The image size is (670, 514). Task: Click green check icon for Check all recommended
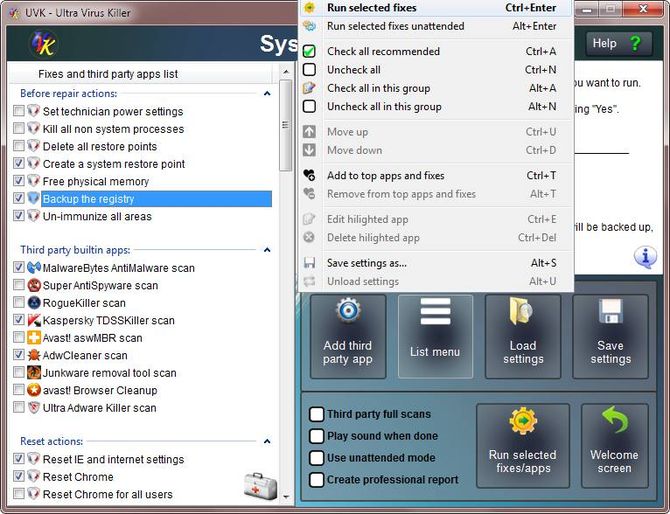(x=309, y=51)
